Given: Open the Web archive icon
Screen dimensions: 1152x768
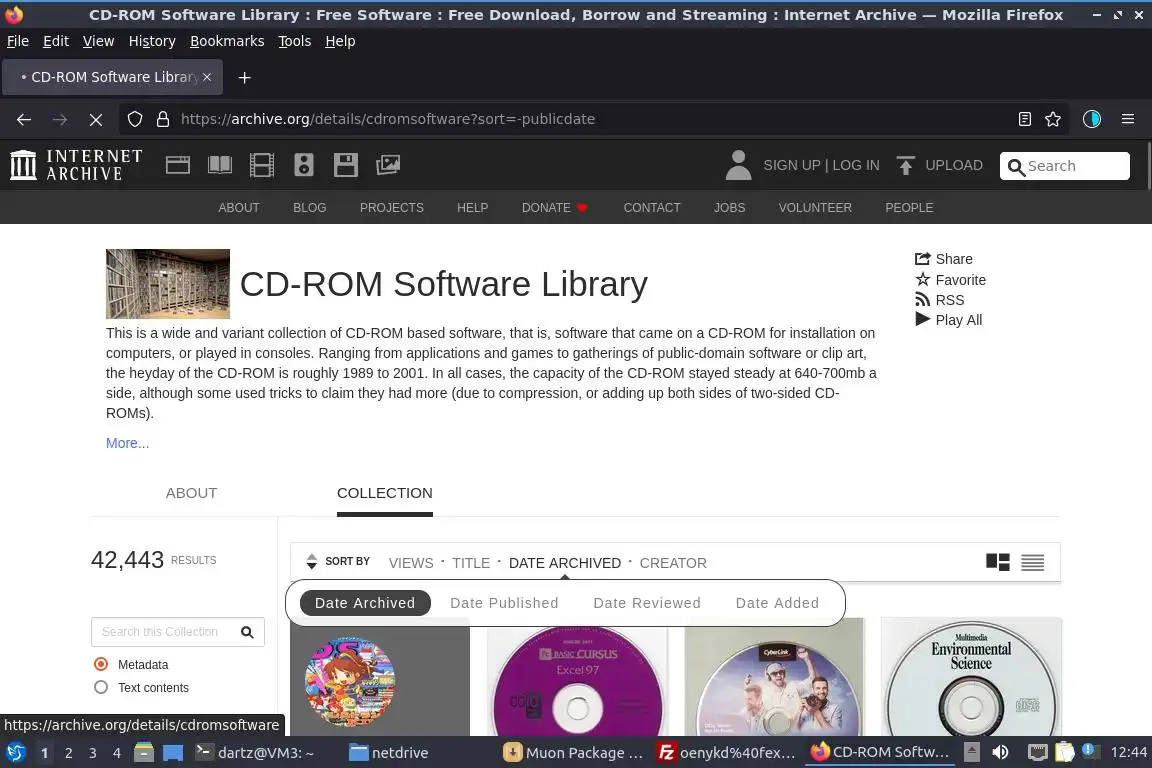Looking at the screenshot, I should click(178, 165).
